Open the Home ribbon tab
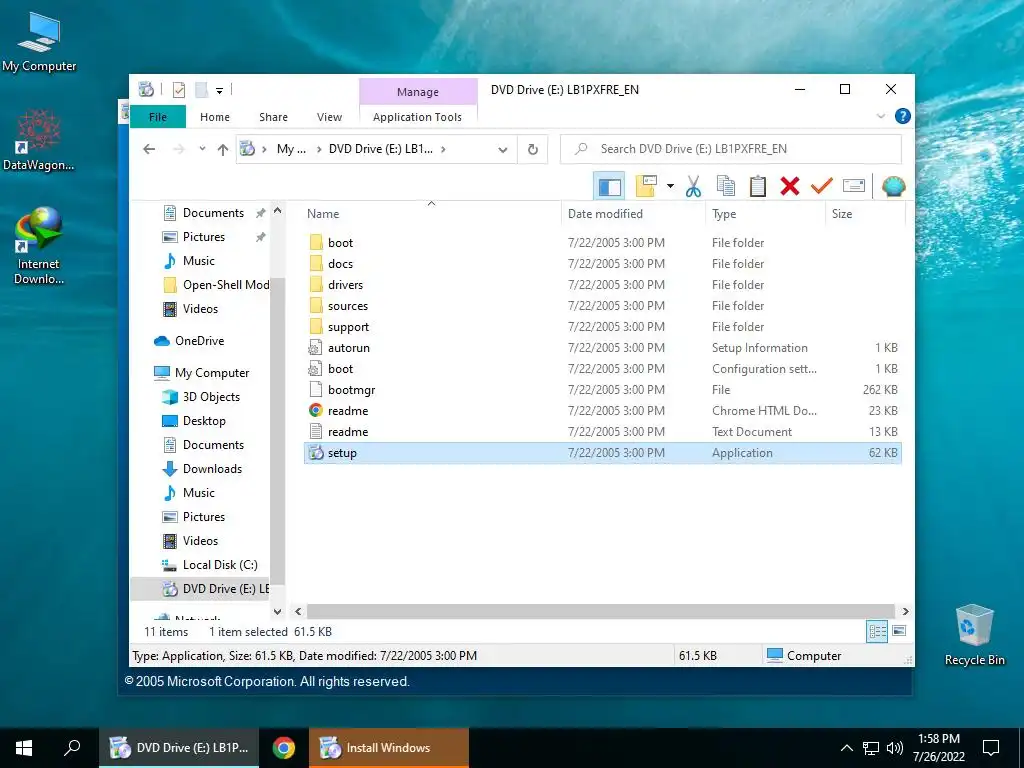The width and height of the screenshot is (1024, 768). [x=215, y=117]
